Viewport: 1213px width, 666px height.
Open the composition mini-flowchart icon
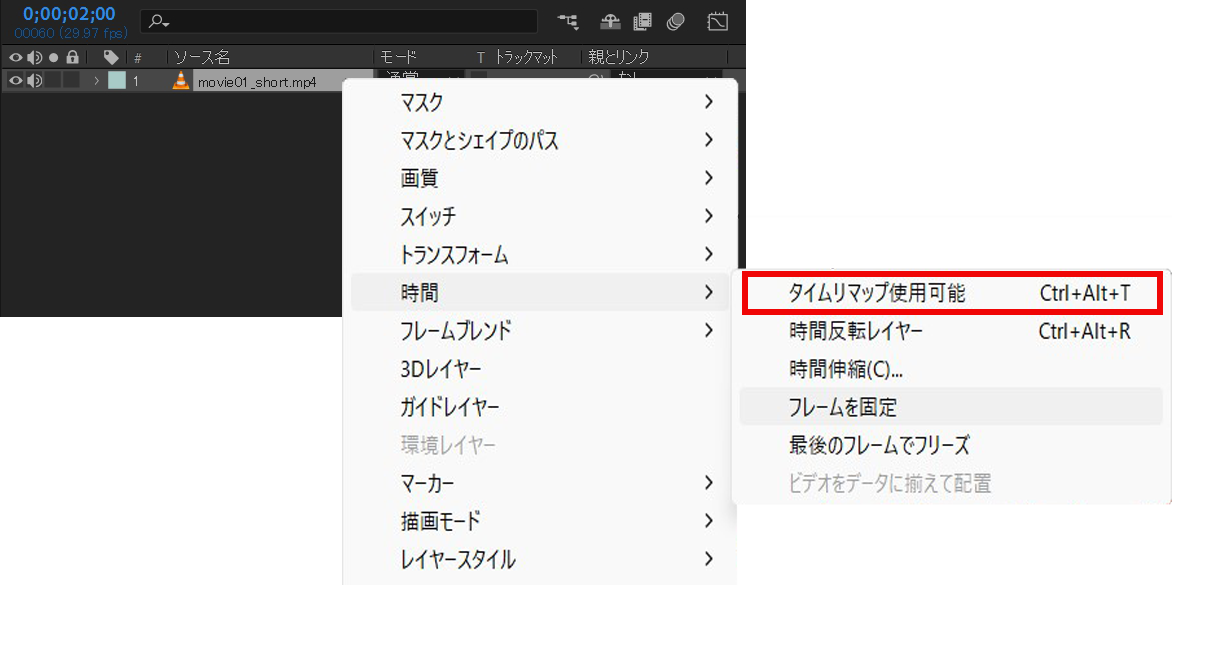pos(569,21)
